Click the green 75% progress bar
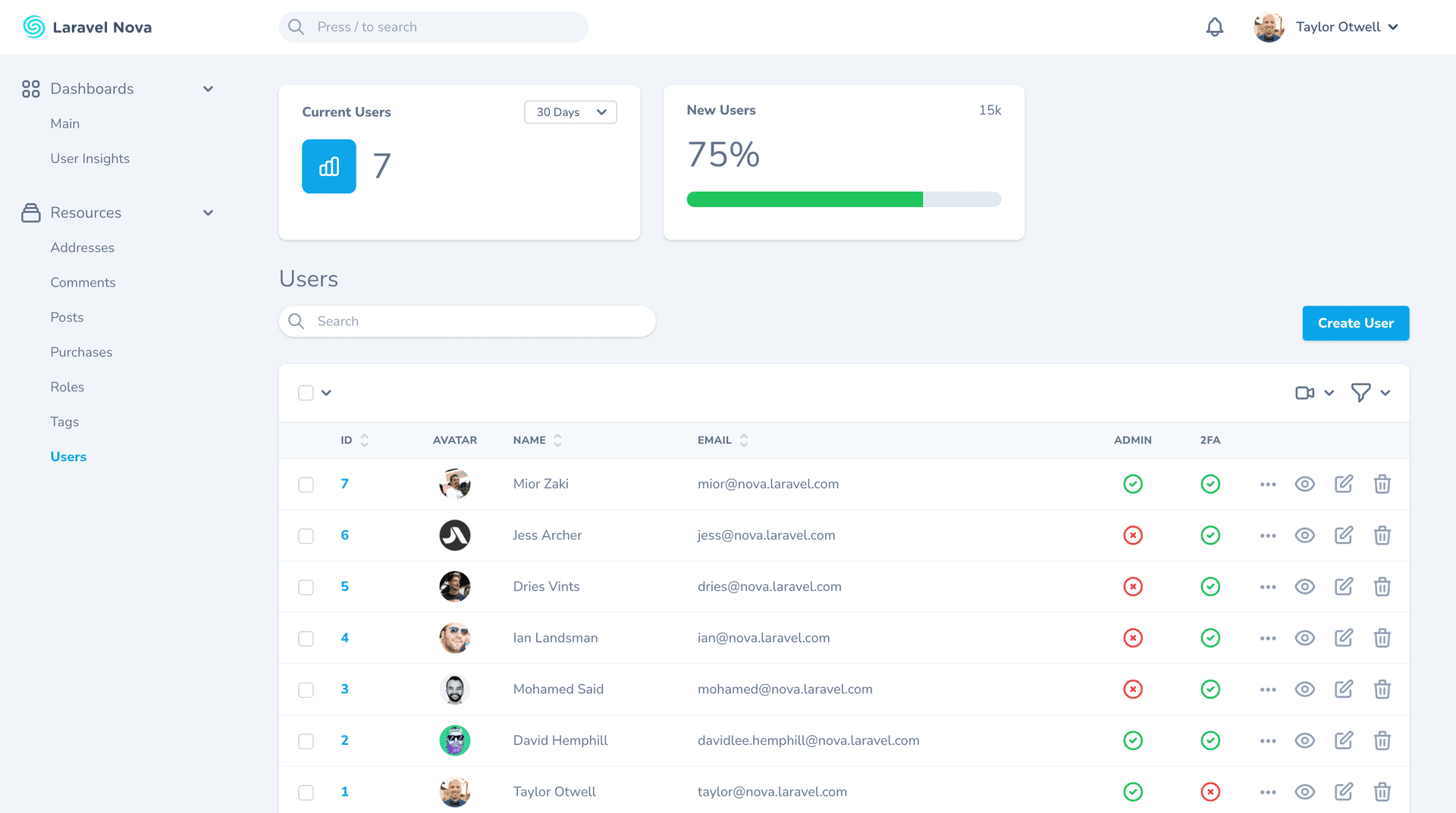The image size is (1456, 813). (804, 199)
